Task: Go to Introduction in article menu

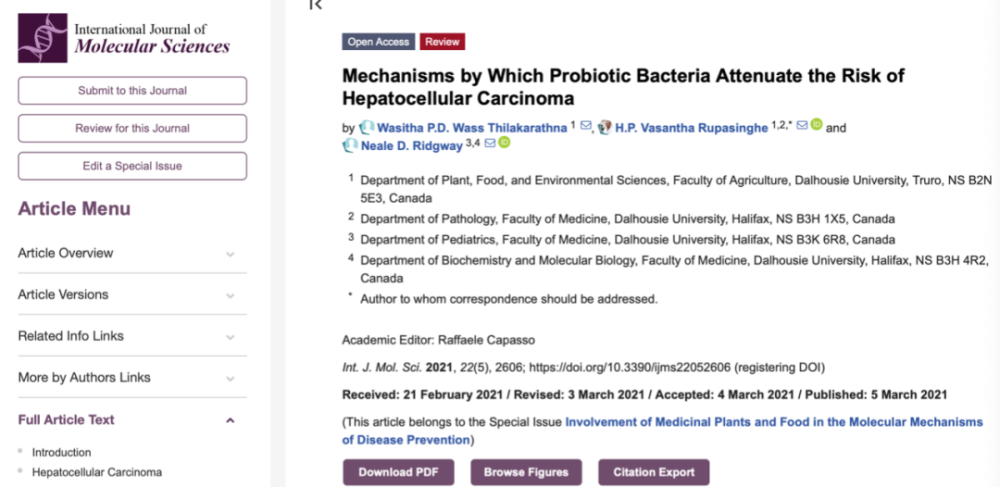Action: (61, 452)
